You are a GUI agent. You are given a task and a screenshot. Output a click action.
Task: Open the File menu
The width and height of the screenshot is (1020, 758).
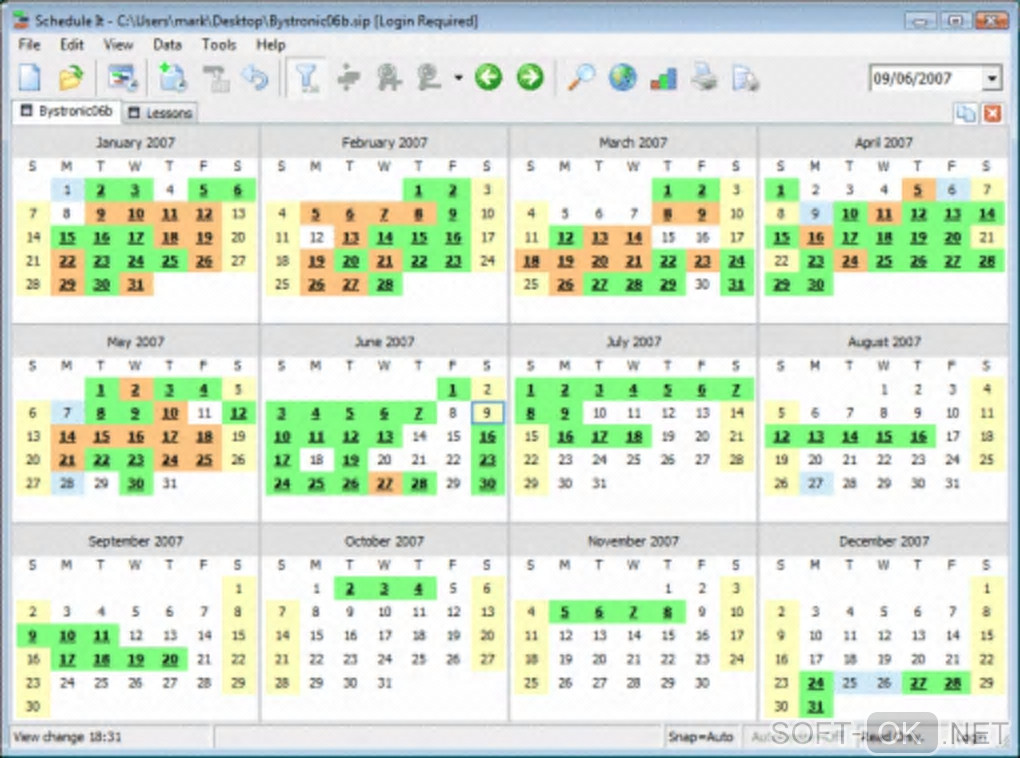coord(29,45)
